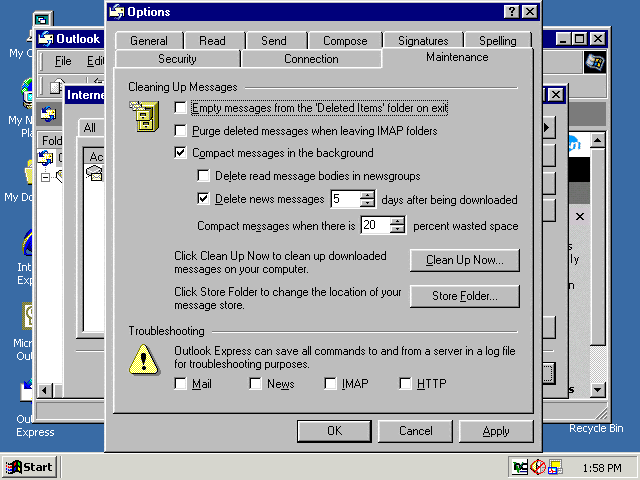Screen dimensions: 640x480
Task: Click the right arrow button in Internet Accounts
Action: [548, 128]
